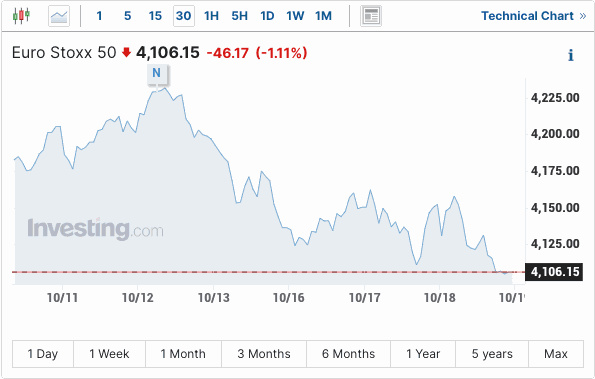Viewport: 595px width, 379px height.
Task: Show the 1 Week range
Action: coord(109,354)
